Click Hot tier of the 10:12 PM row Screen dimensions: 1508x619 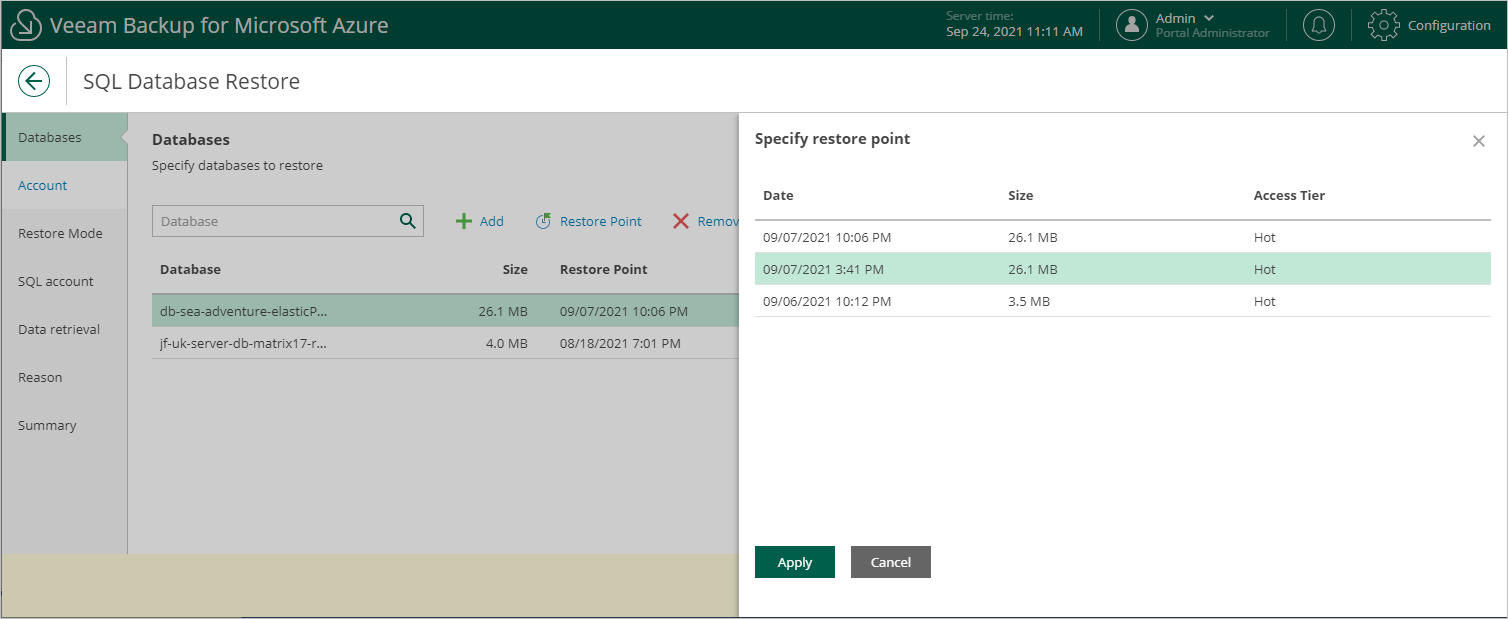[x=1265, y=301]
